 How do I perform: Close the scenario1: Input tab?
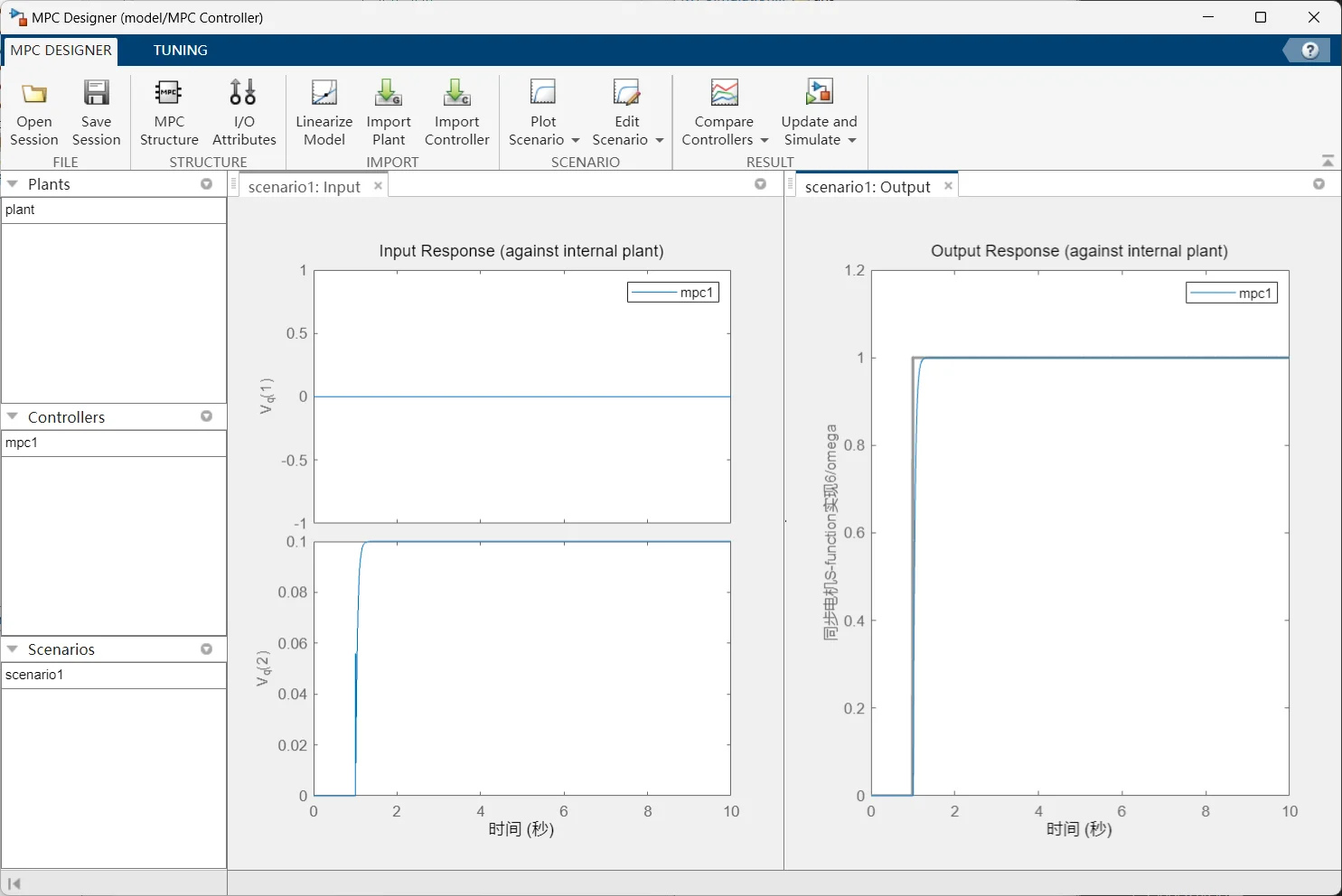tap(379, 186)
